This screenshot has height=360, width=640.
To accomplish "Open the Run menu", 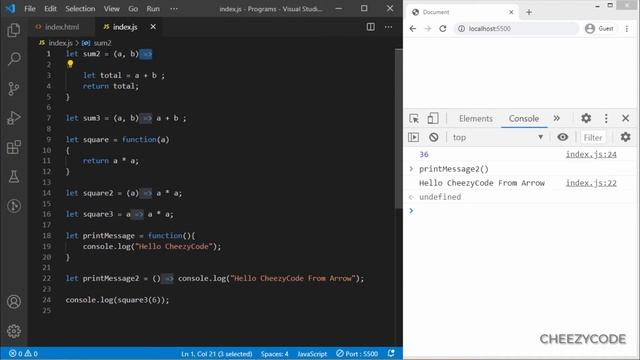I will pyautogui.click(x=153, y=9).
